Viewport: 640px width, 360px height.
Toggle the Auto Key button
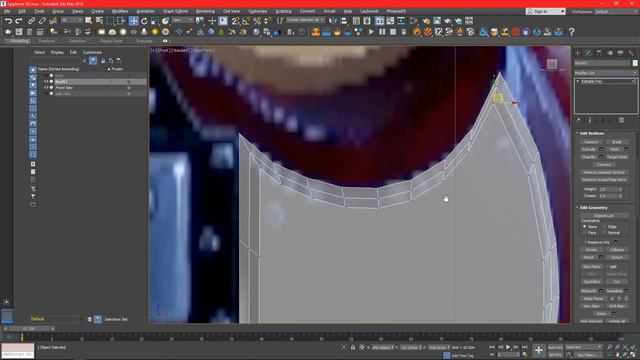555,347
